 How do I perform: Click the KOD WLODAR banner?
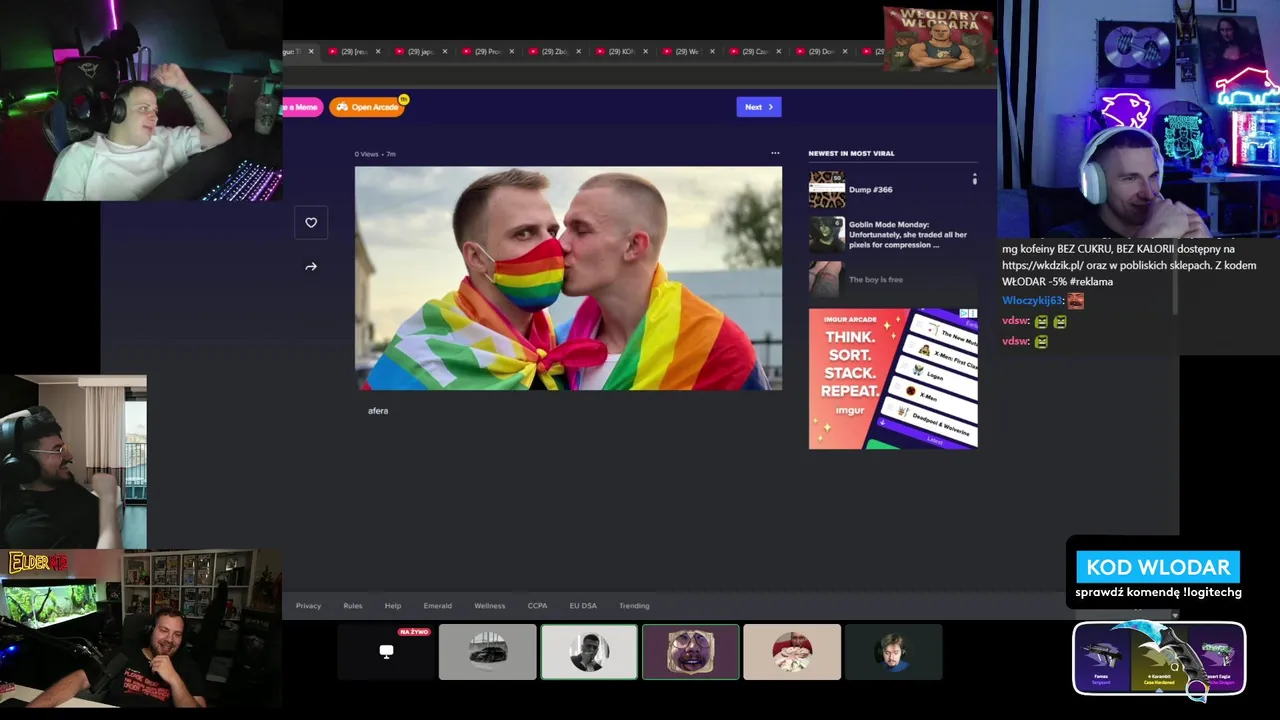click(1158, 567)
